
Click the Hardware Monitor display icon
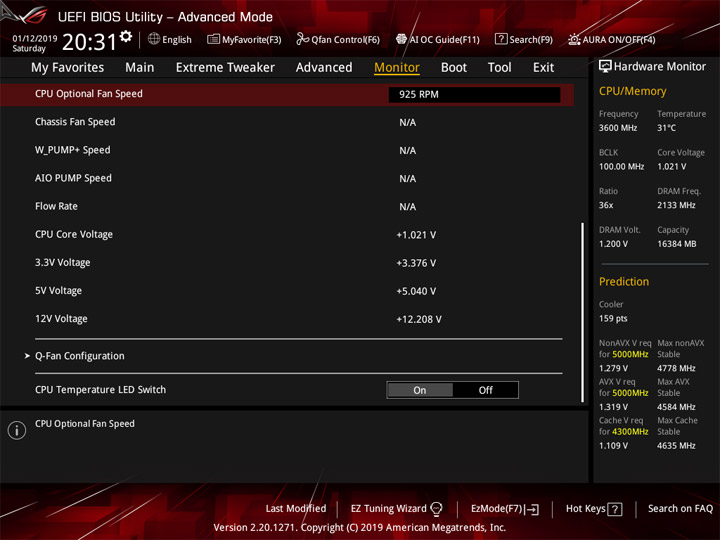(x=605, y=66)
